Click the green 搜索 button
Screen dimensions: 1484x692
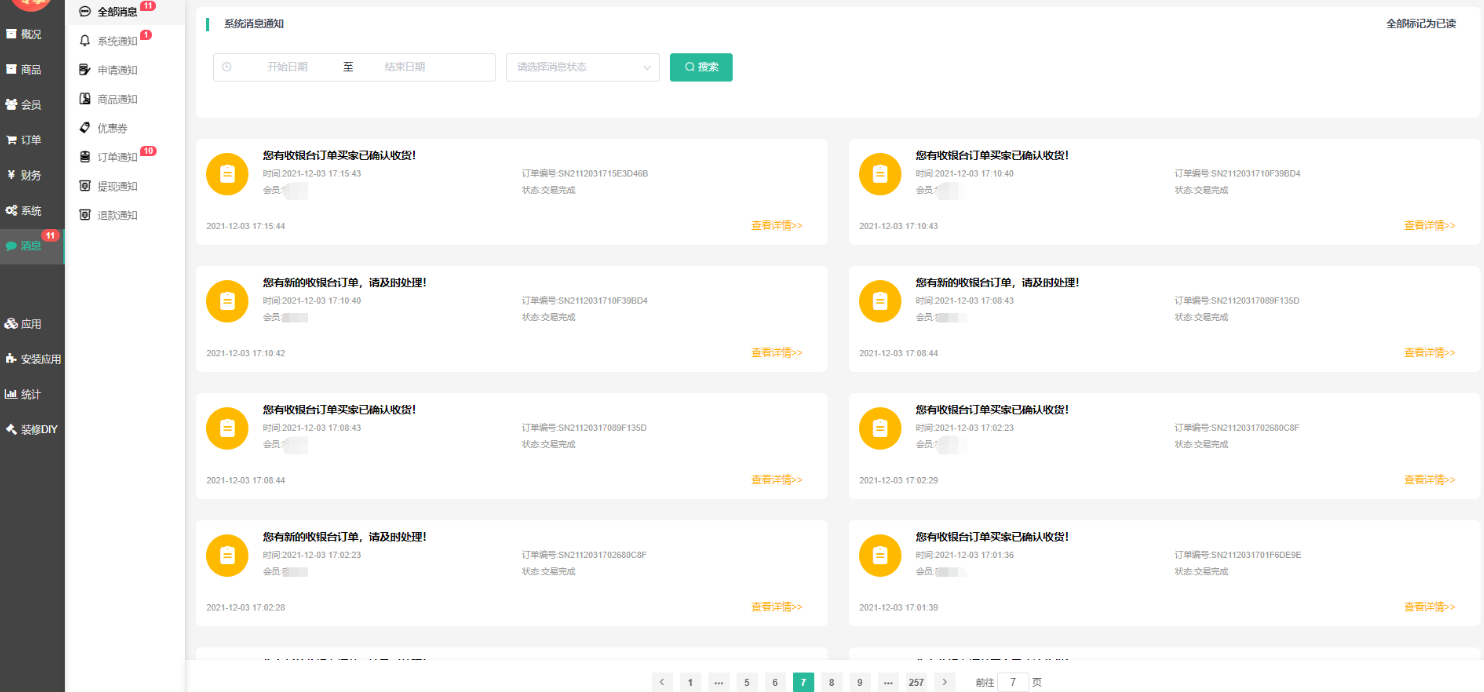pyautogui.click(x=701, y=67)
